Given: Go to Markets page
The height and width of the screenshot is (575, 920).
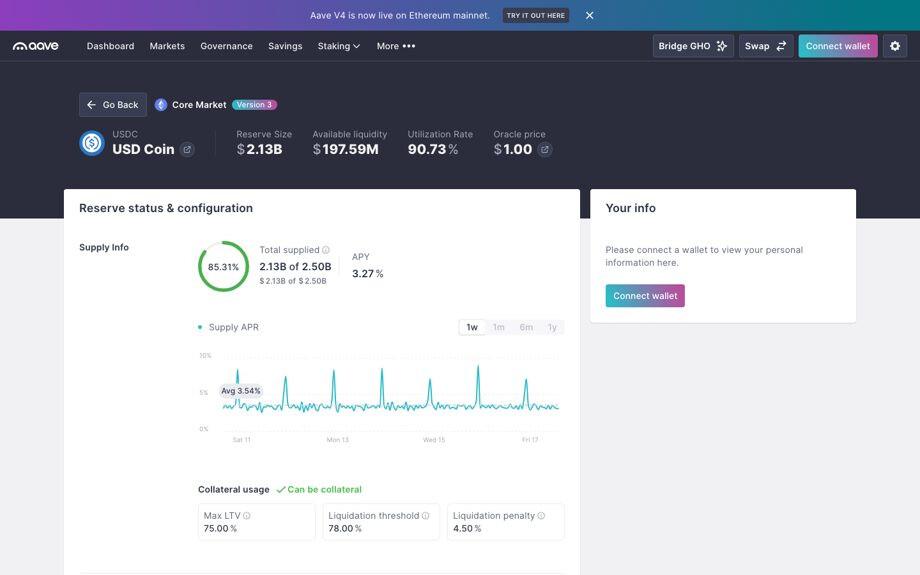Looking at the screenshot, I should 167,46.
